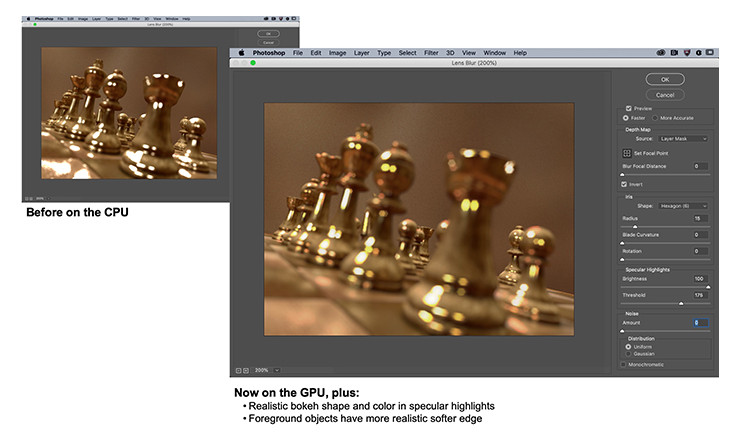Click the rightmost menu bar status icon

708,52
